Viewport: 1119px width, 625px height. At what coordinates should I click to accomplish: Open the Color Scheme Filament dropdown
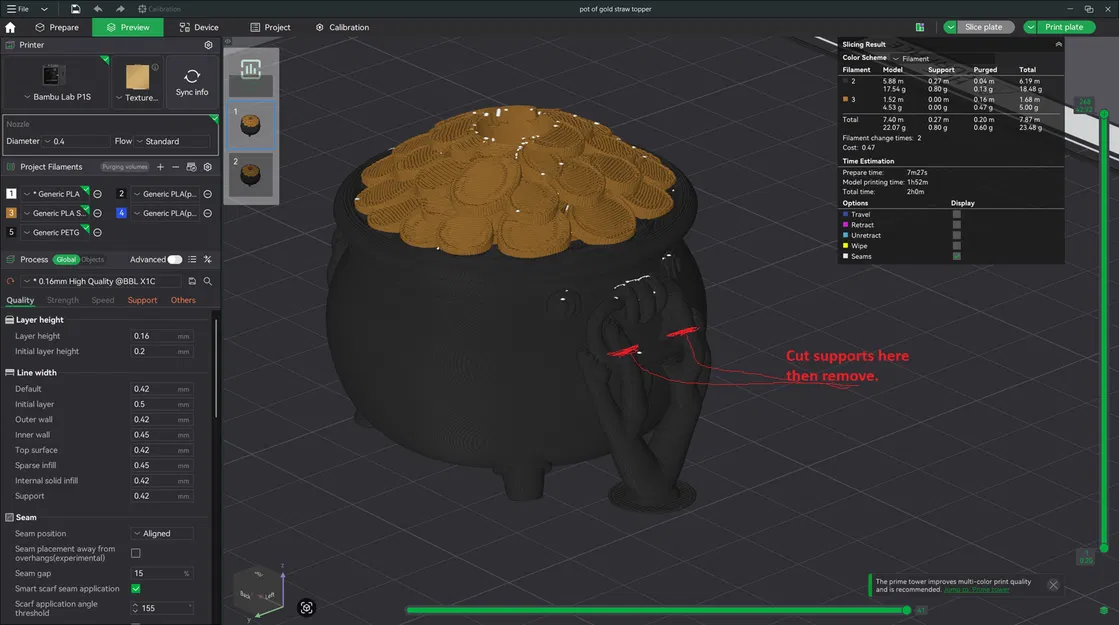click(x=942, y=59)
